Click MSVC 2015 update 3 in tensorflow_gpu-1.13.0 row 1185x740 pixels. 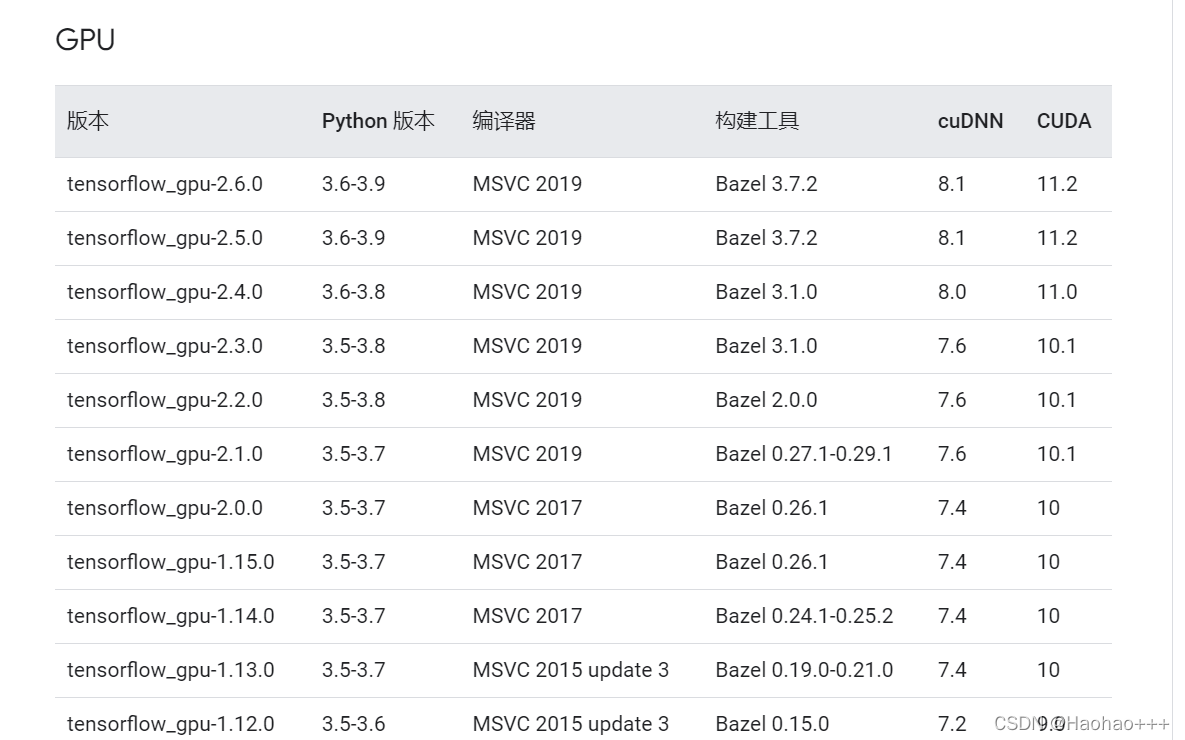coord(571,670)
